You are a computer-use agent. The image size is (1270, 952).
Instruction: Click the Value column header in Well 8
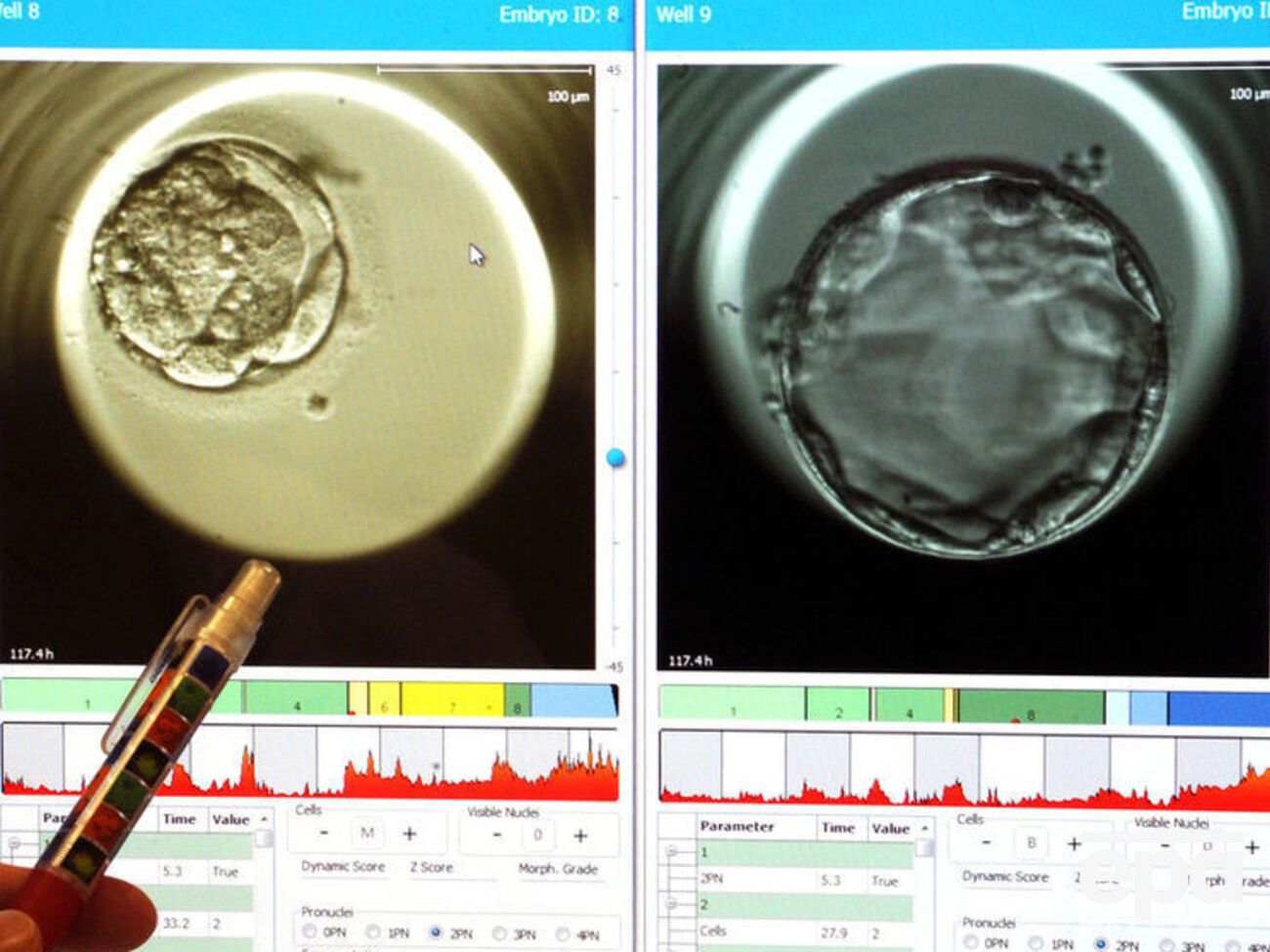231,819
